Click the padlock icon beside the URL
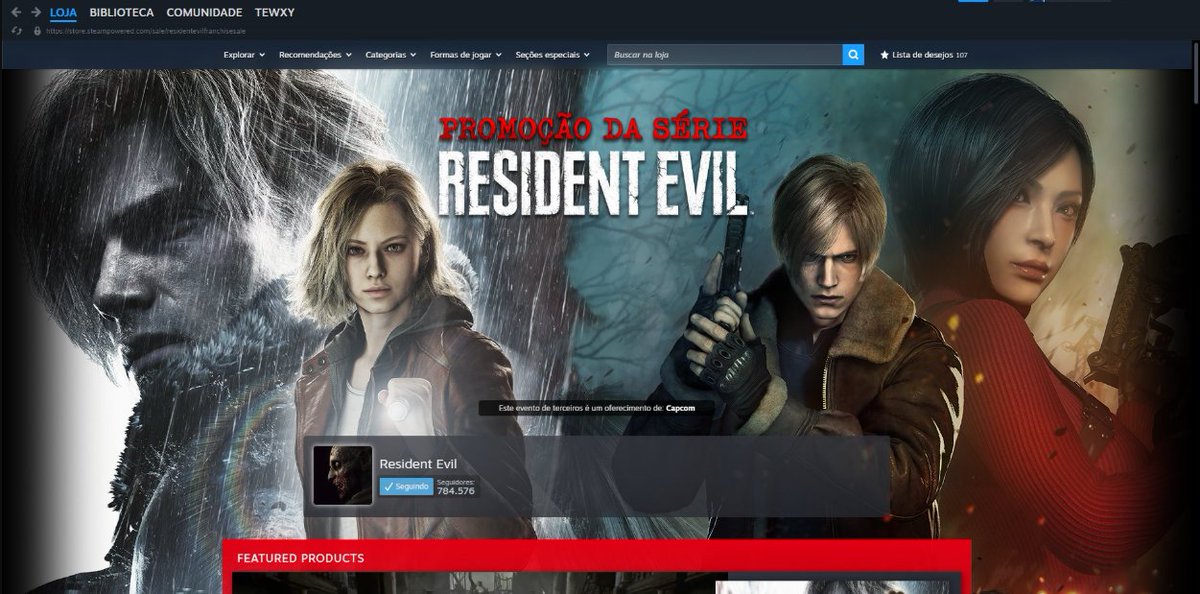The image size is (1200, 594). click(37, 31)
